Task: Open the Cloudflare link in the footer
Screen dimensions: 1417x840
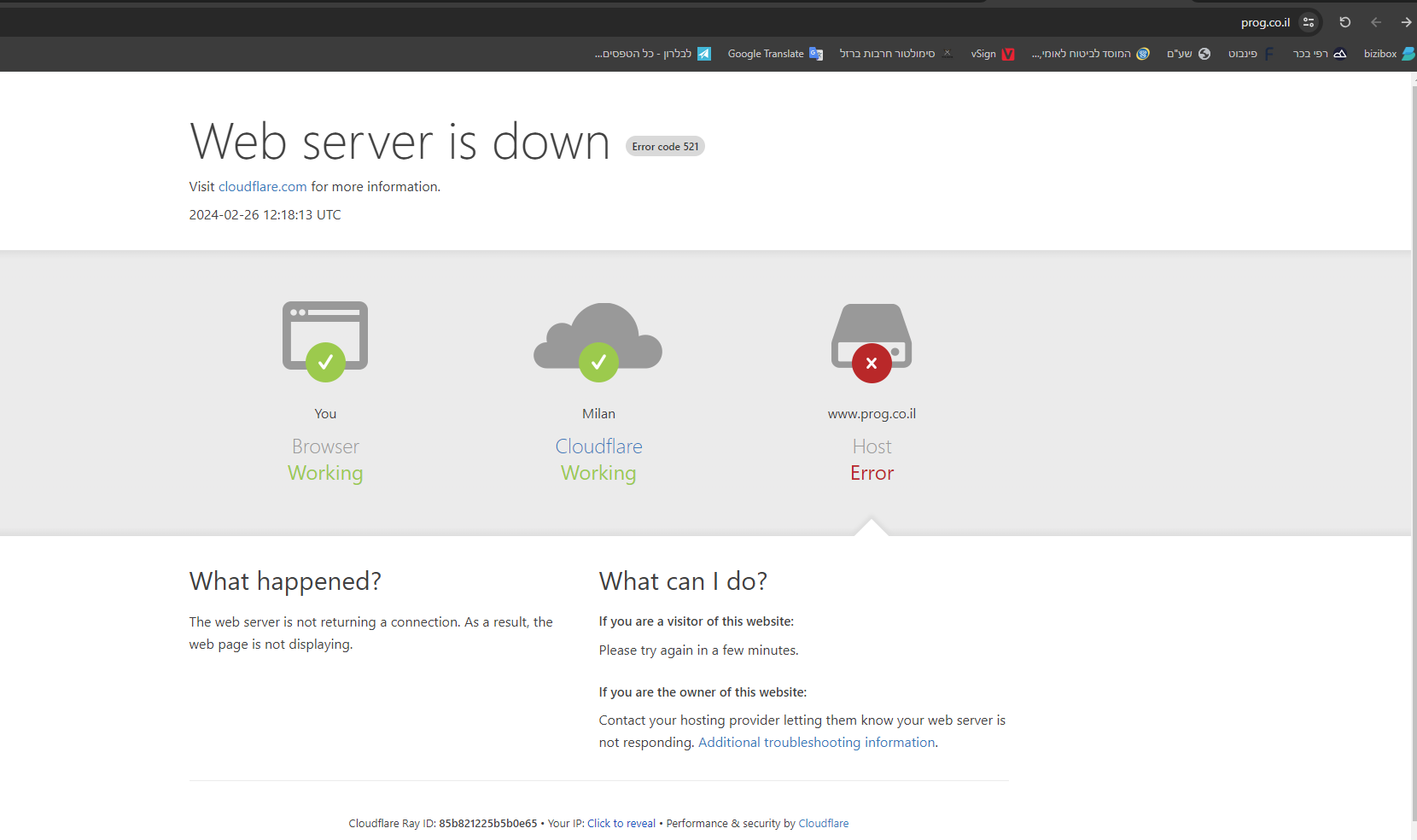Action: (x=824, y=824)
